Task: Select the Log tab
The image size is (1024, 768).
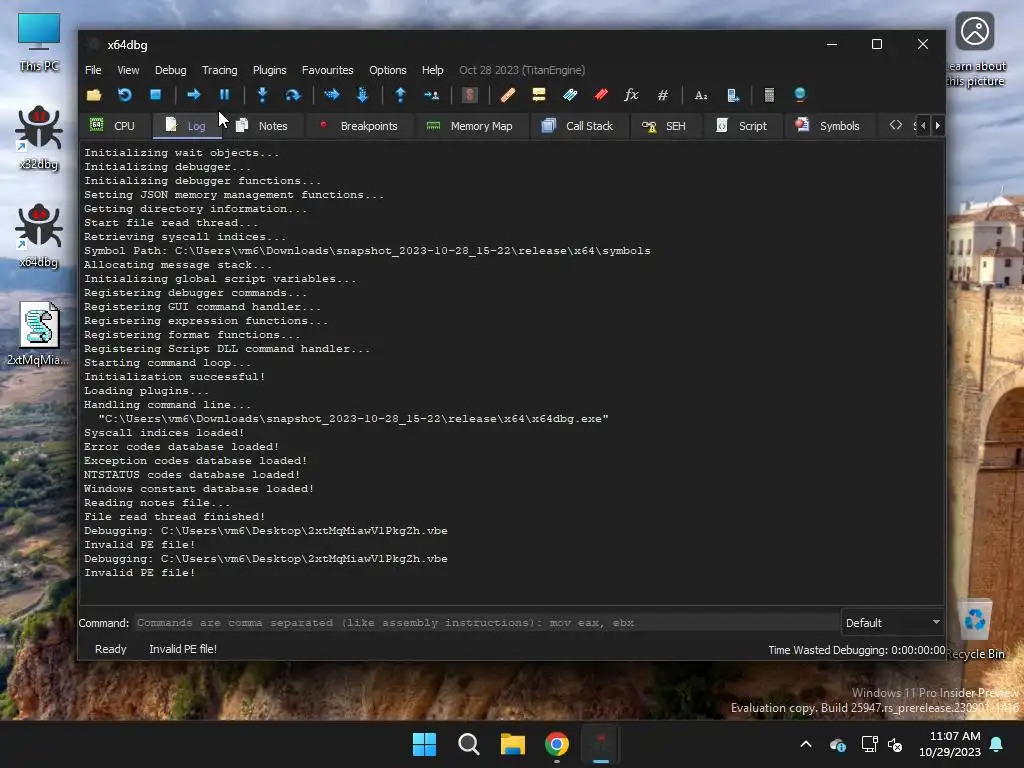Action: pyautogui.click(x=186, y=126)
